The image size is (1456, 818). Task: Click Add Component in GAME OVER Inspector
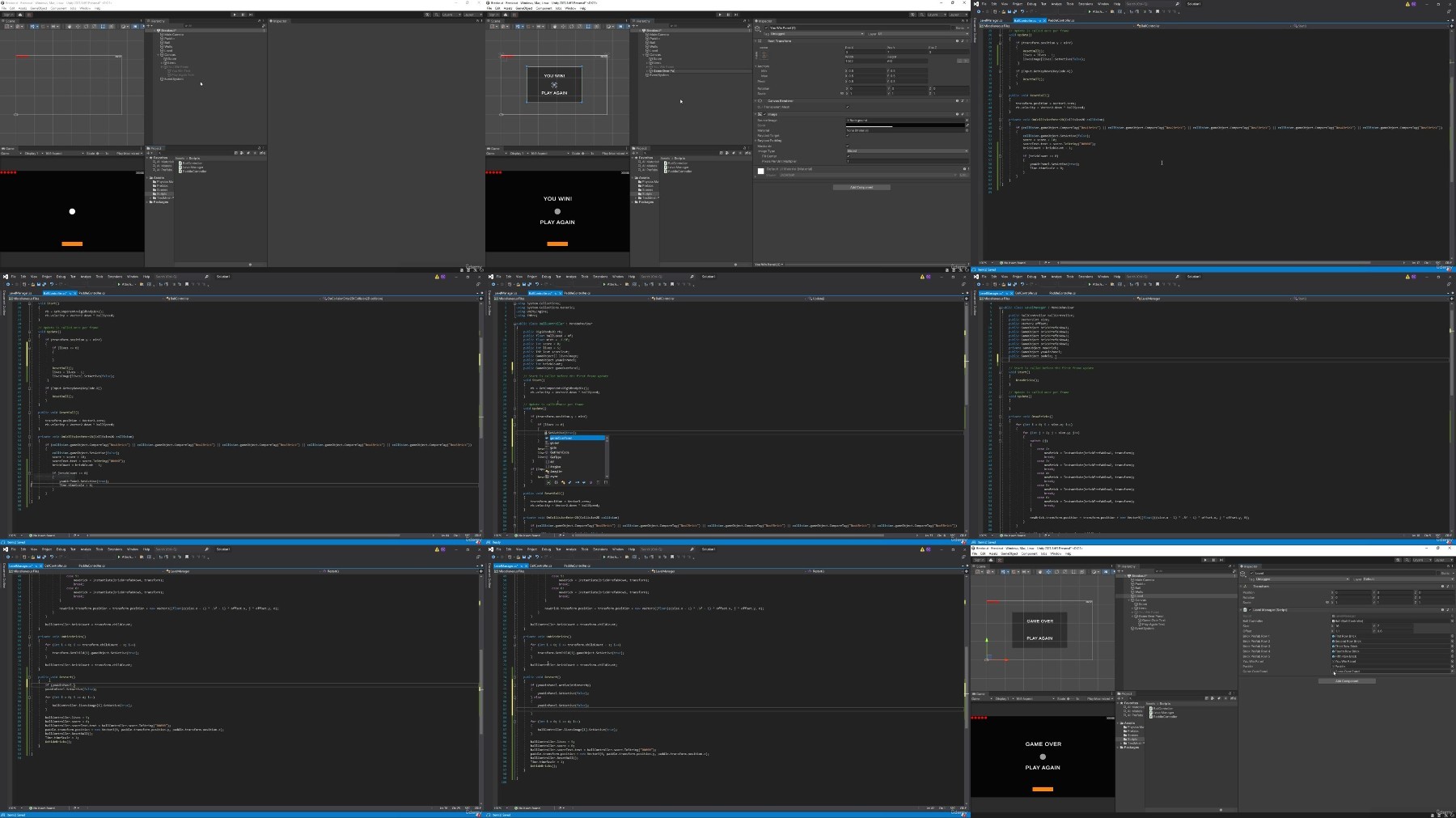coord(1347,680)
